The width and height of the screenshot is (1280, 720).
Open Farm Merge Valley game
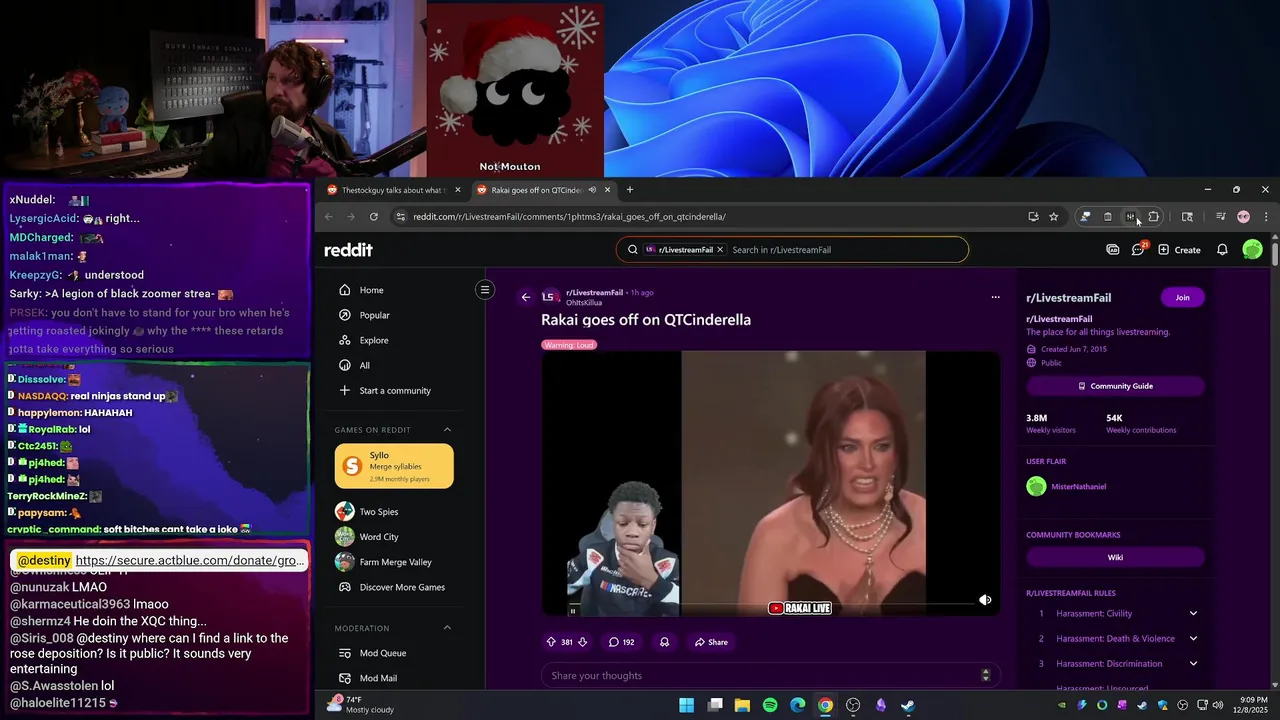click(x=397, y=562)
